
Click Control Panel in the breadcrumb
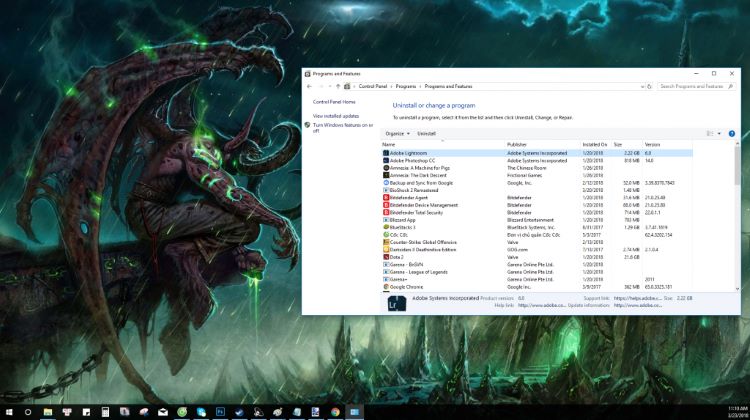[x=373, y=87]
